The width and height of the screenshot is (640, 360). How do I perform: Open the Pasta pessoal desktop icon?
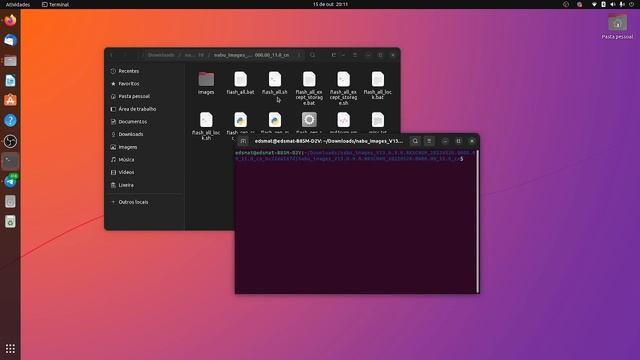click(x=617, y=26)
